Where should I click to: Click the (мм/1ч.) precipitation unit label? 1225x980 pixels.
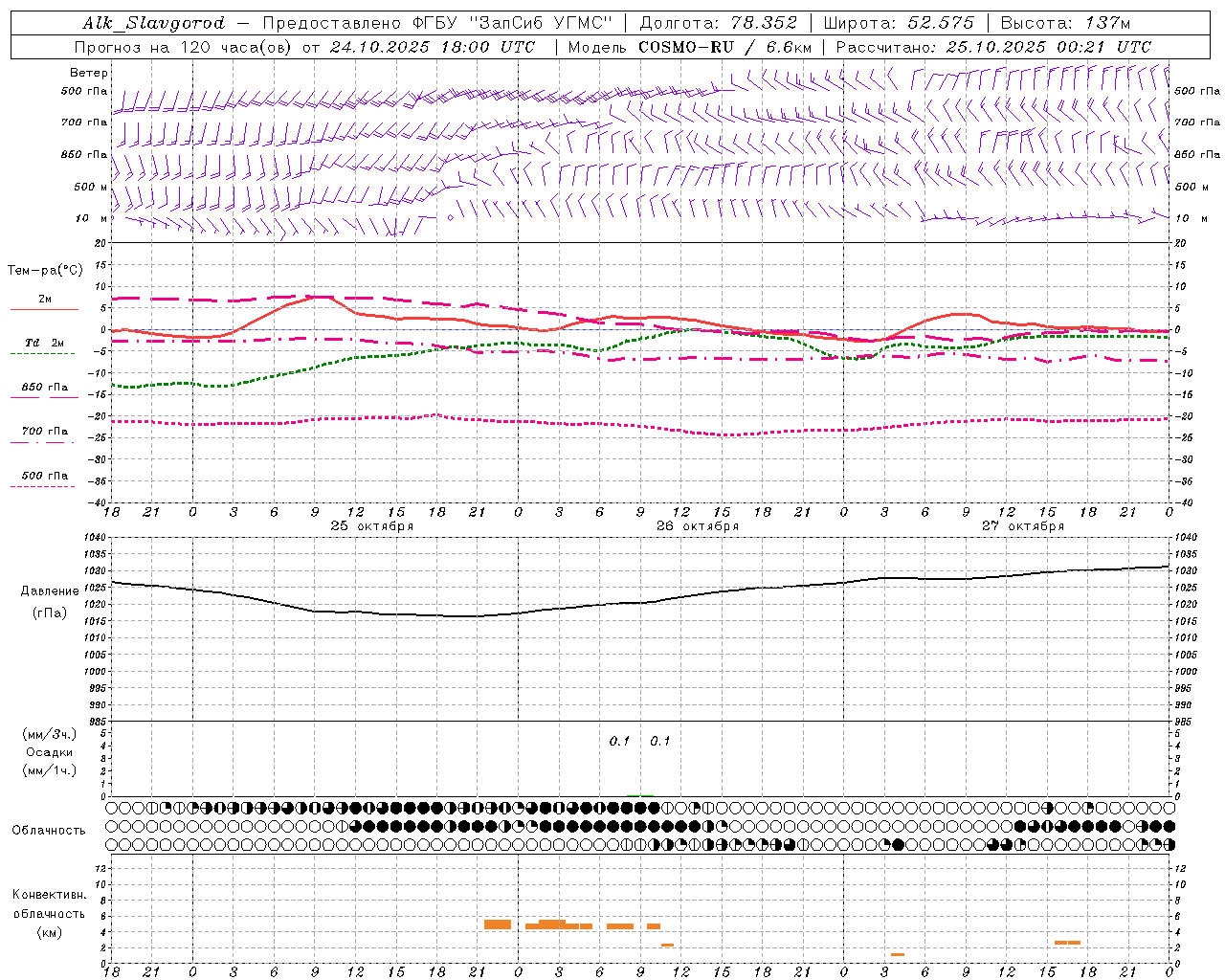tap(50, 770)
